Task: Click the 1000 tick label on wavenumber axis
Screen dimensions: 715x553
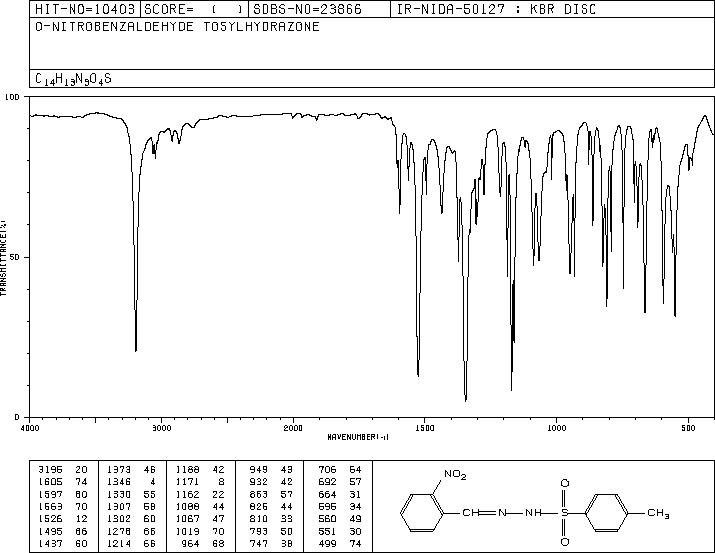Action: coord(556,428)
